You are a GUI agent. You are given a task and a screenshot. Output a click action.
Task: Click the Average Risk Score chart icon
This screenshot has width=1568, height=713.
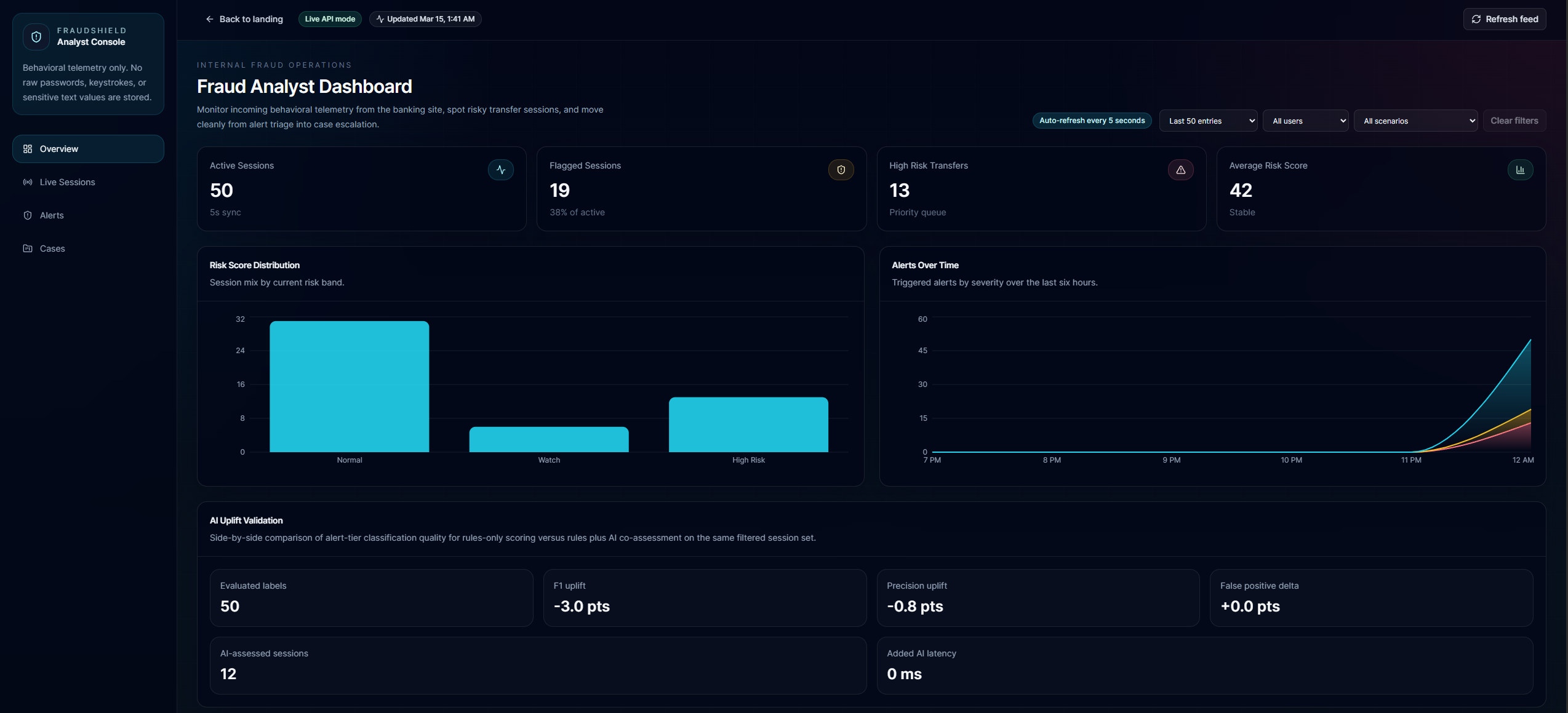(x=1520, y=170)
